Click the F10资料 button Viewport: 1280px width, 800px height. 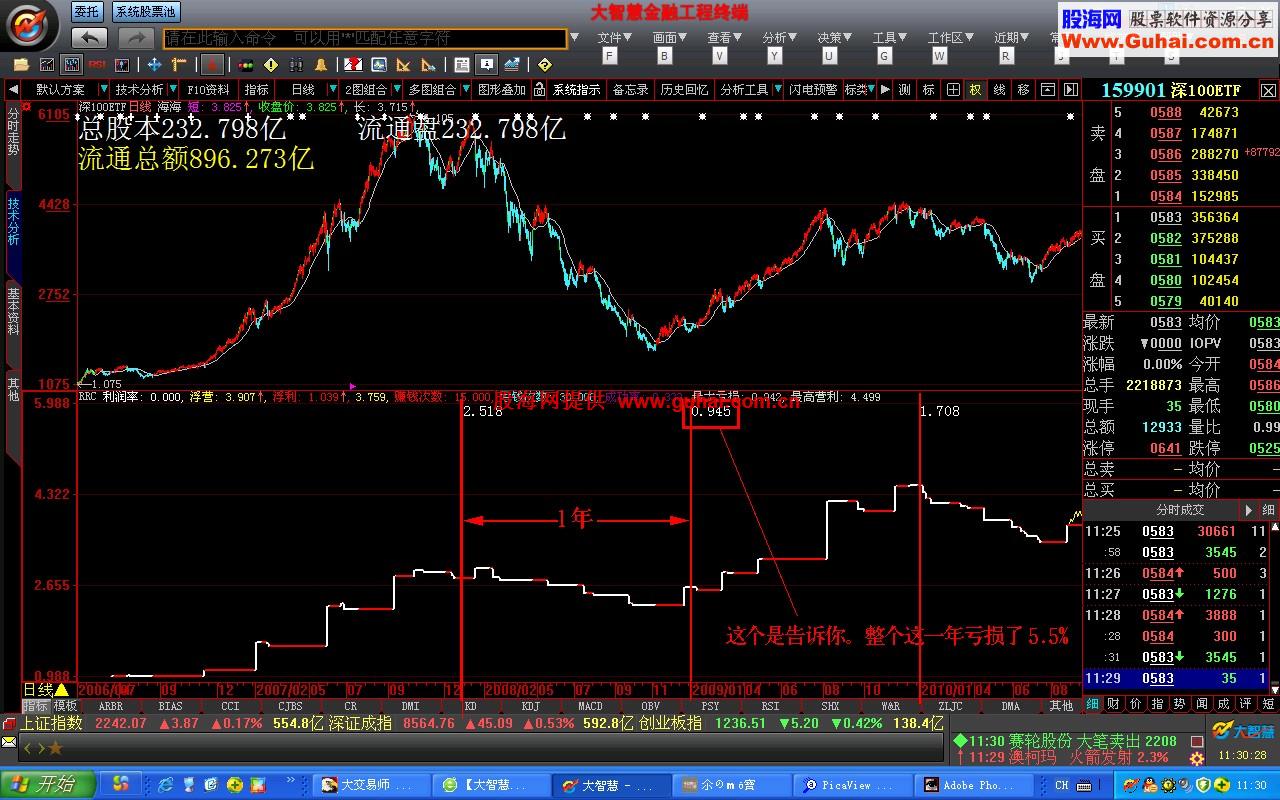click(x=208, y=90)
